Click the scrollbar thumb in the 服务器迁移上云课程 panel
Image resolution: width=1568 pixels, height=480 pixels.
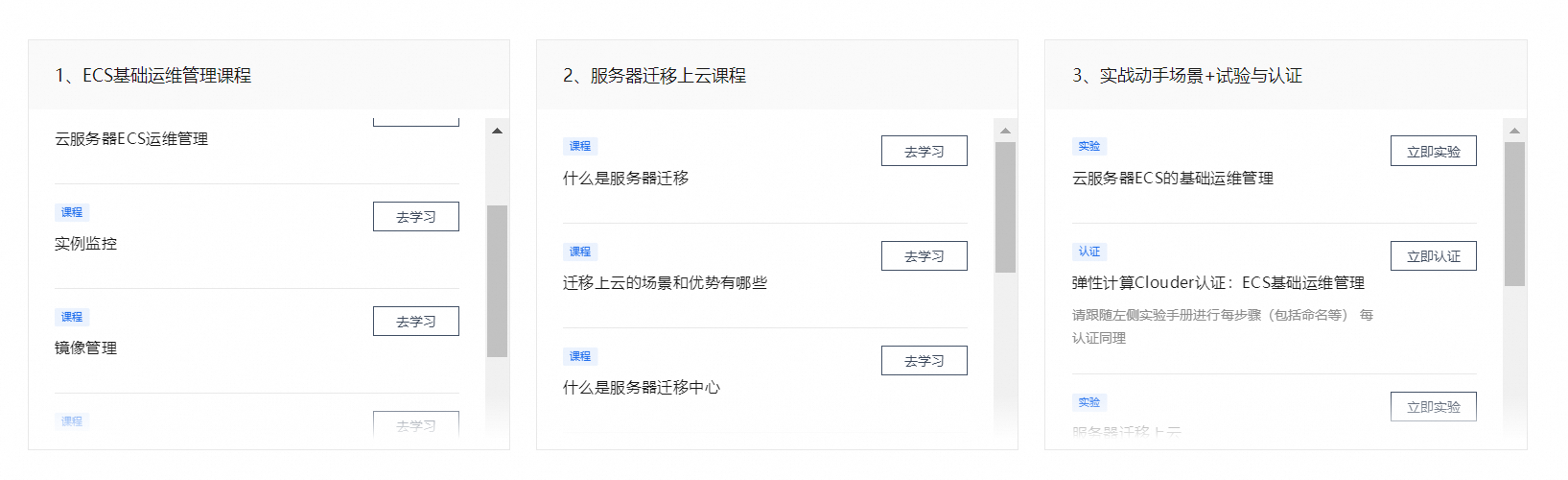click(1005, 207)
